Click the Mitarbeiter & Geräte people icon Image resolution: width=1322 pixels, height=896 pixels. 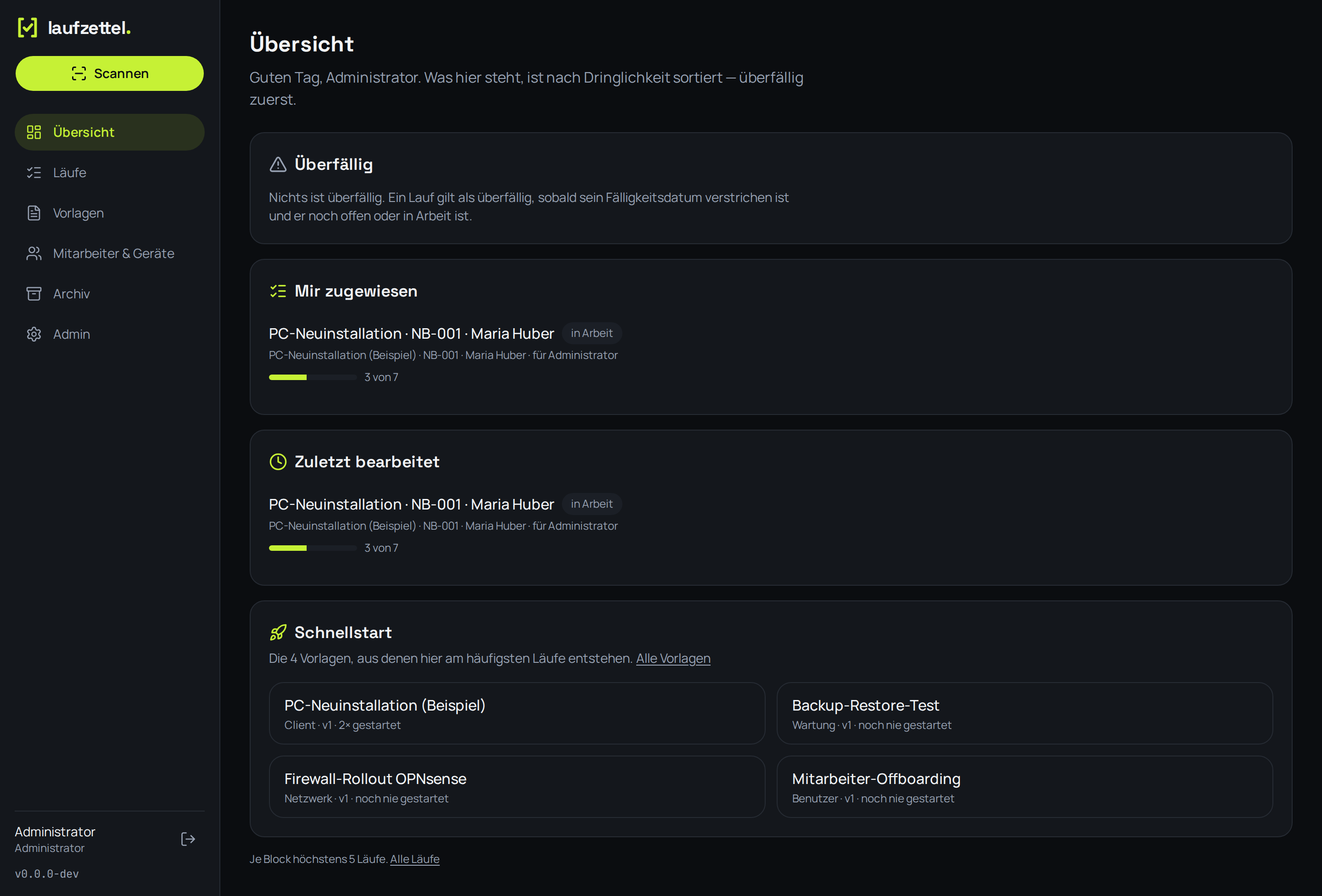pyautogui.click(x=34, y=253)
